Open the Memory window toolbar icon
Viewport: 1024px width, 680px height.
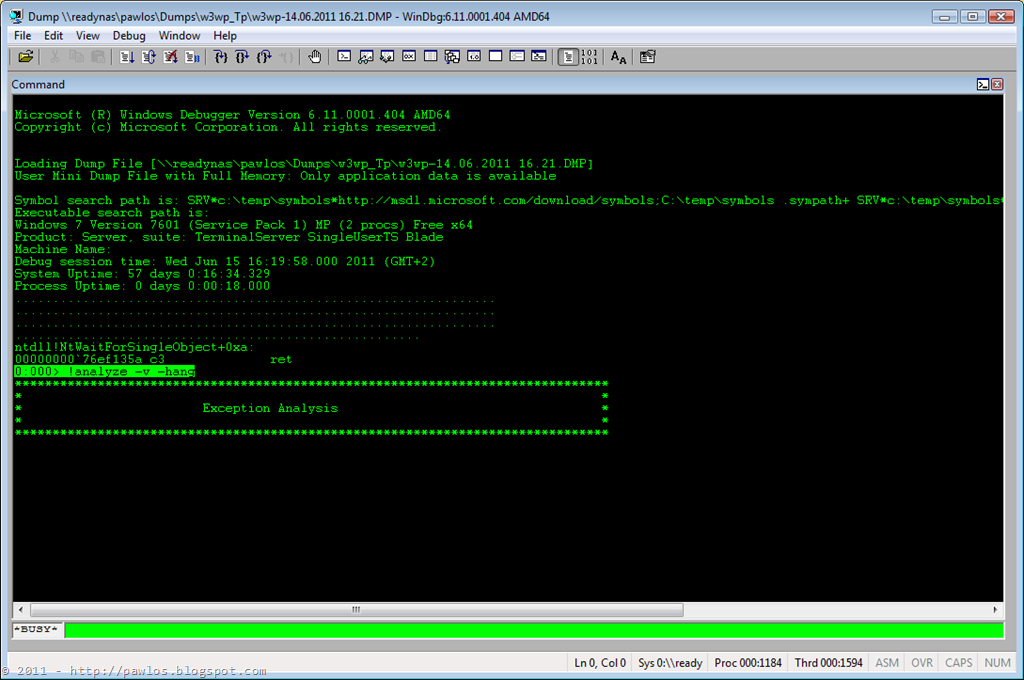[430, 57]
